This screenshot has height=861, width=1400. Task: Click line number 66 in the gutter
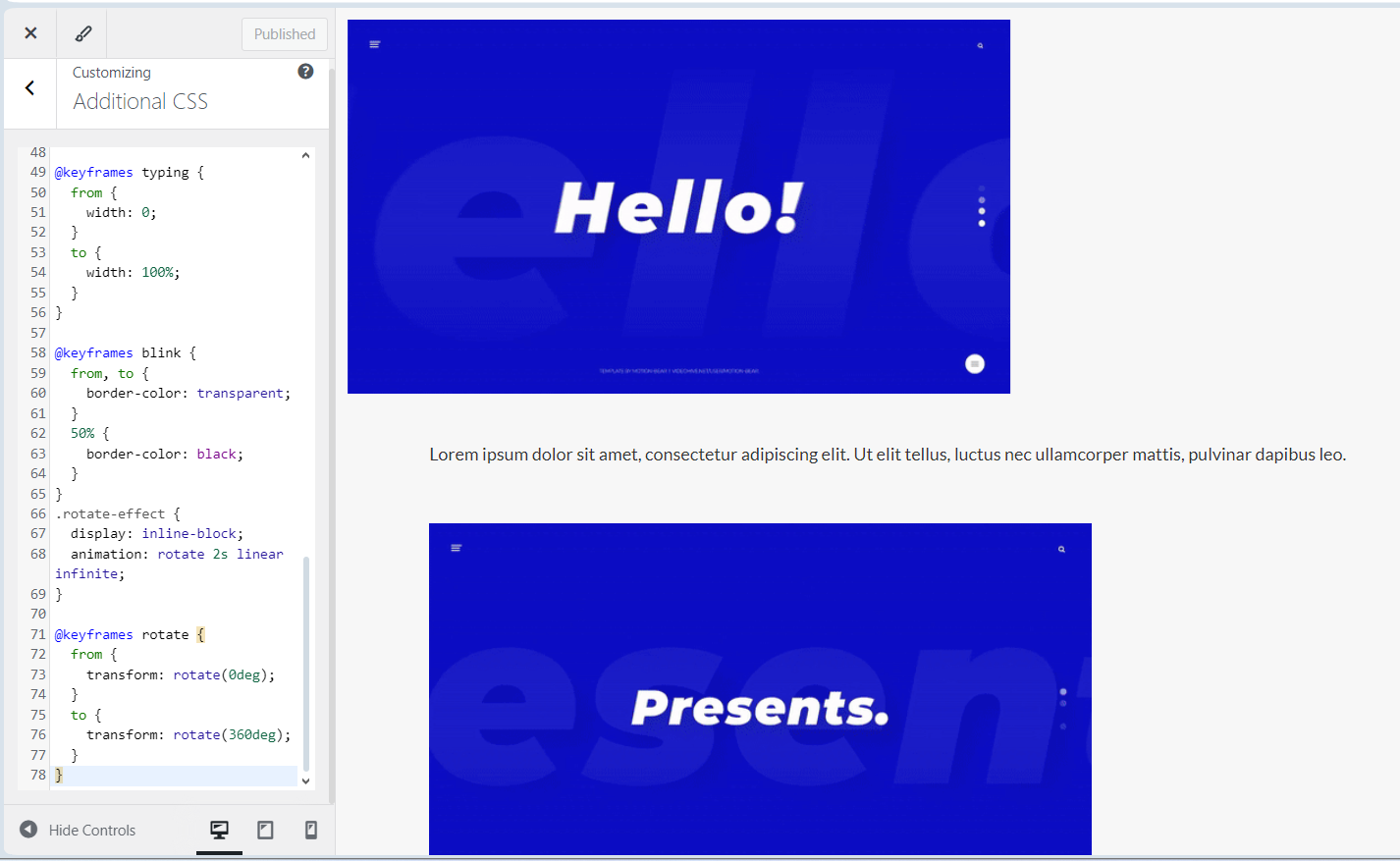(38, 514)
